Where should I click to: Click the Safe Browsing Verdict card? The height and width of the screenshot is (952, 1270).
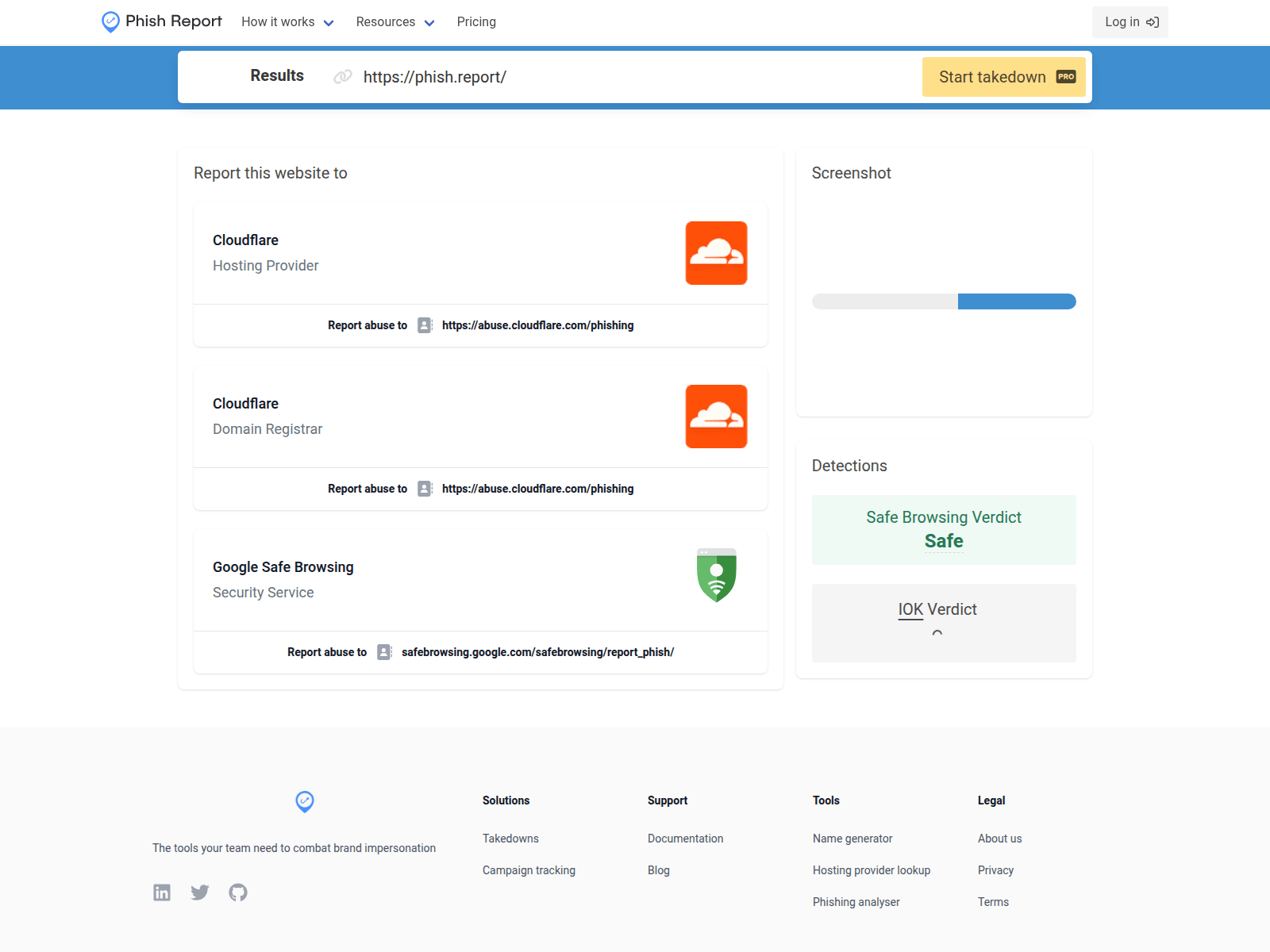point(944,530)
